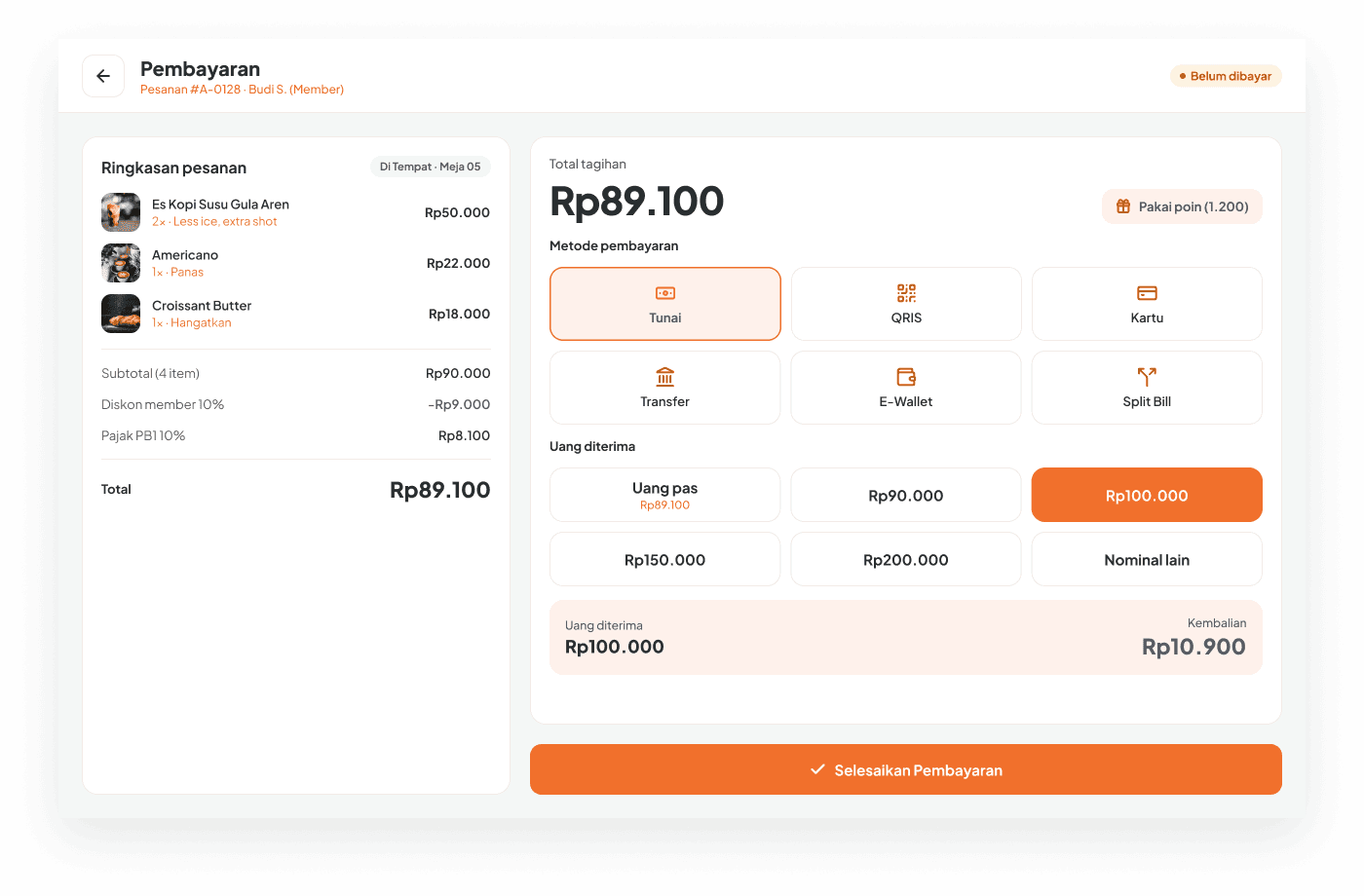Choose E-Wallet payment method
Image resolution: width=1364 pixels, height=896 pixels.
click(906, 388)
